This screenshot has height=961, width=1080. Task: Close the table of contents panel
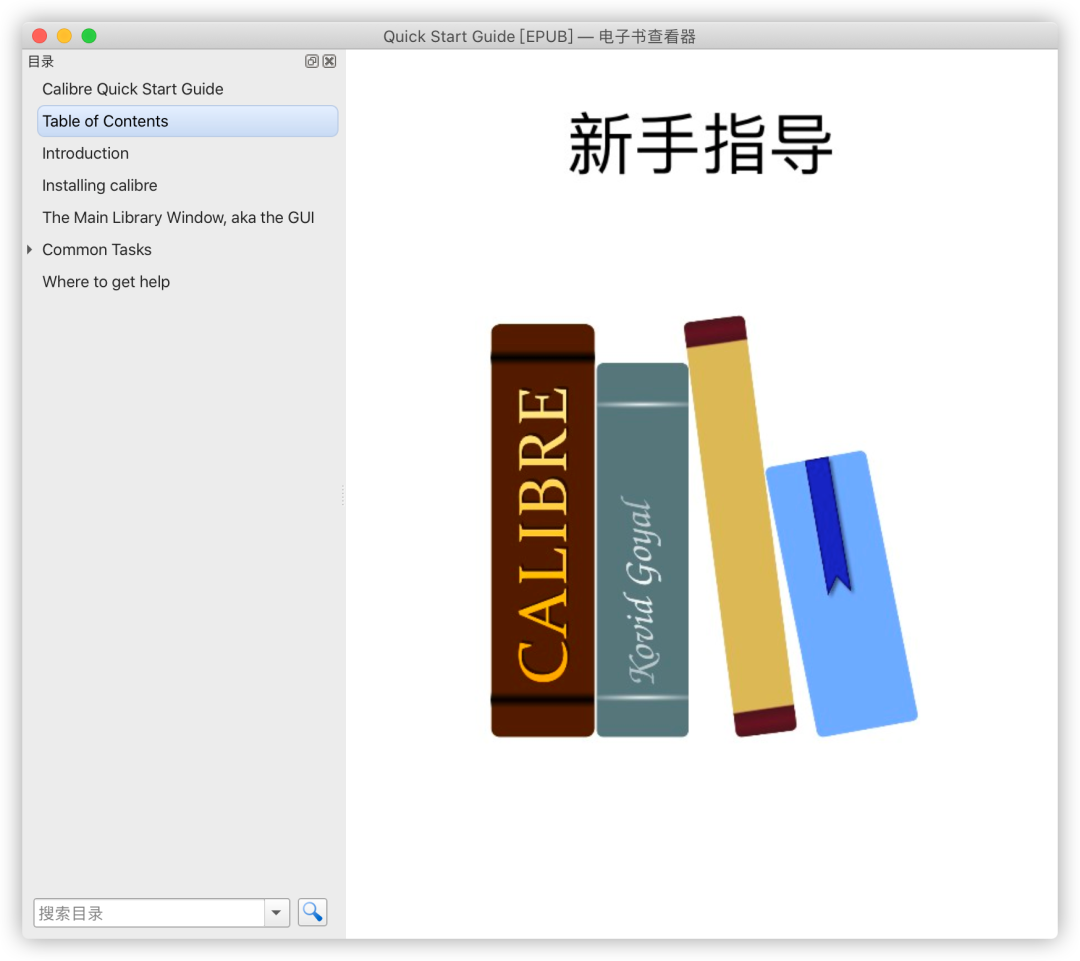(330, 61)
